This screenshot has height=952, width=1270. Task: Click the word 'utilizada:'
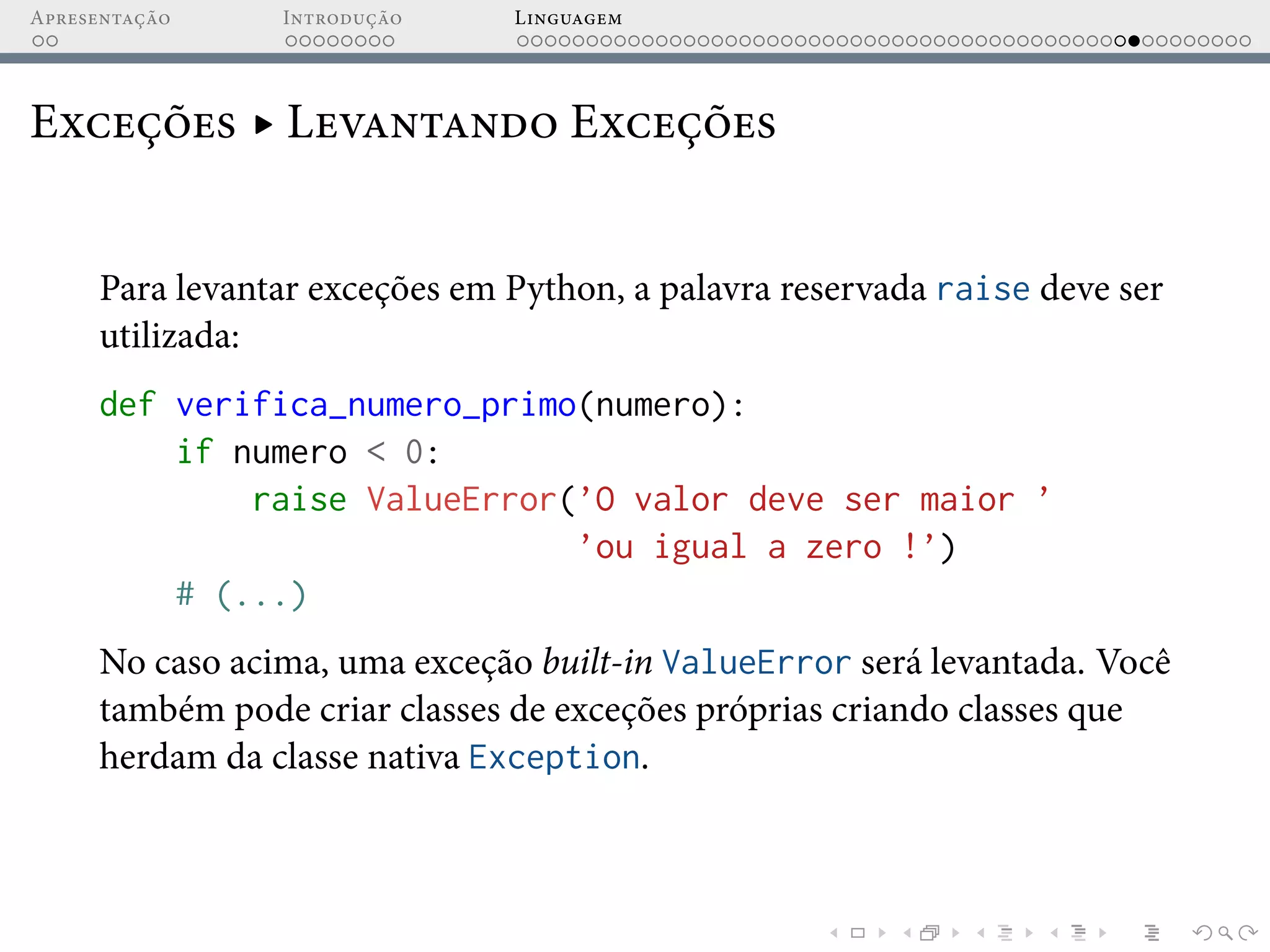tap(170, 337)
